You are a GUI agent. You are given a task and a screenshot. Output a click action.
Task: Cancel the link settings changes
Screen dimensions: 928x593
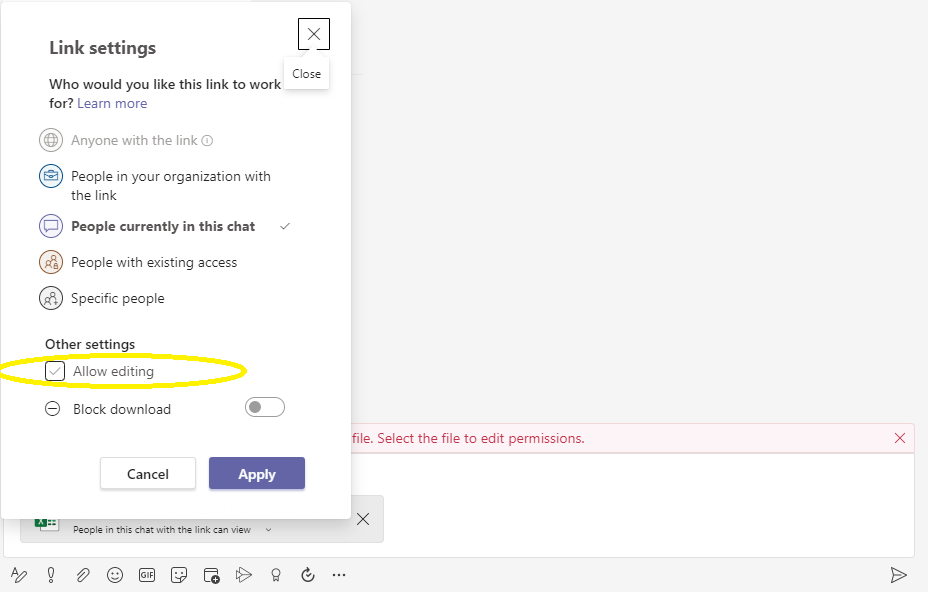click(147, 474)
